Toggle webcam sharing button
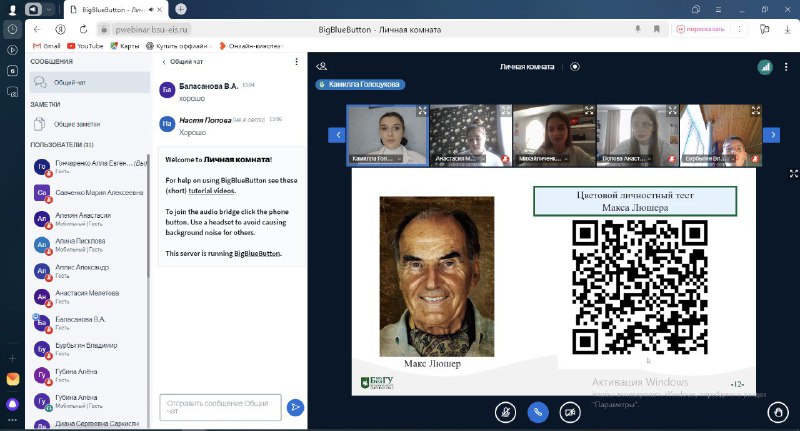The width and height of the screenshot is (800, 431). [570, 412]
